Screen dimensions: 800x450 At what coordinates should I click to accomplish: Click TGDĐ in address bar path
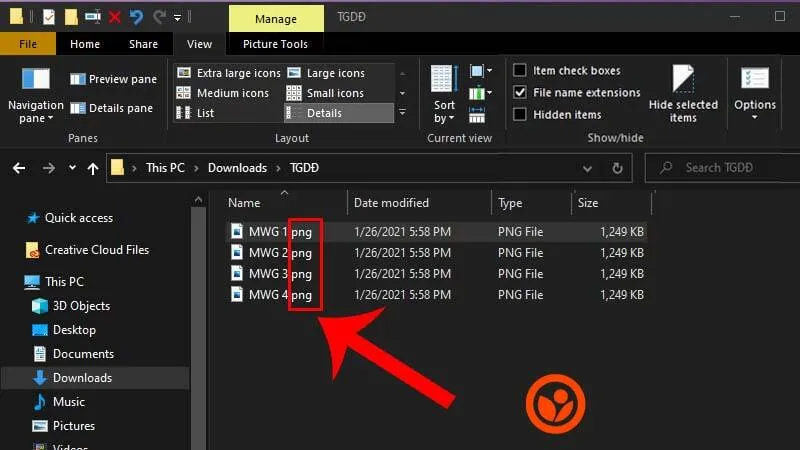304,168
